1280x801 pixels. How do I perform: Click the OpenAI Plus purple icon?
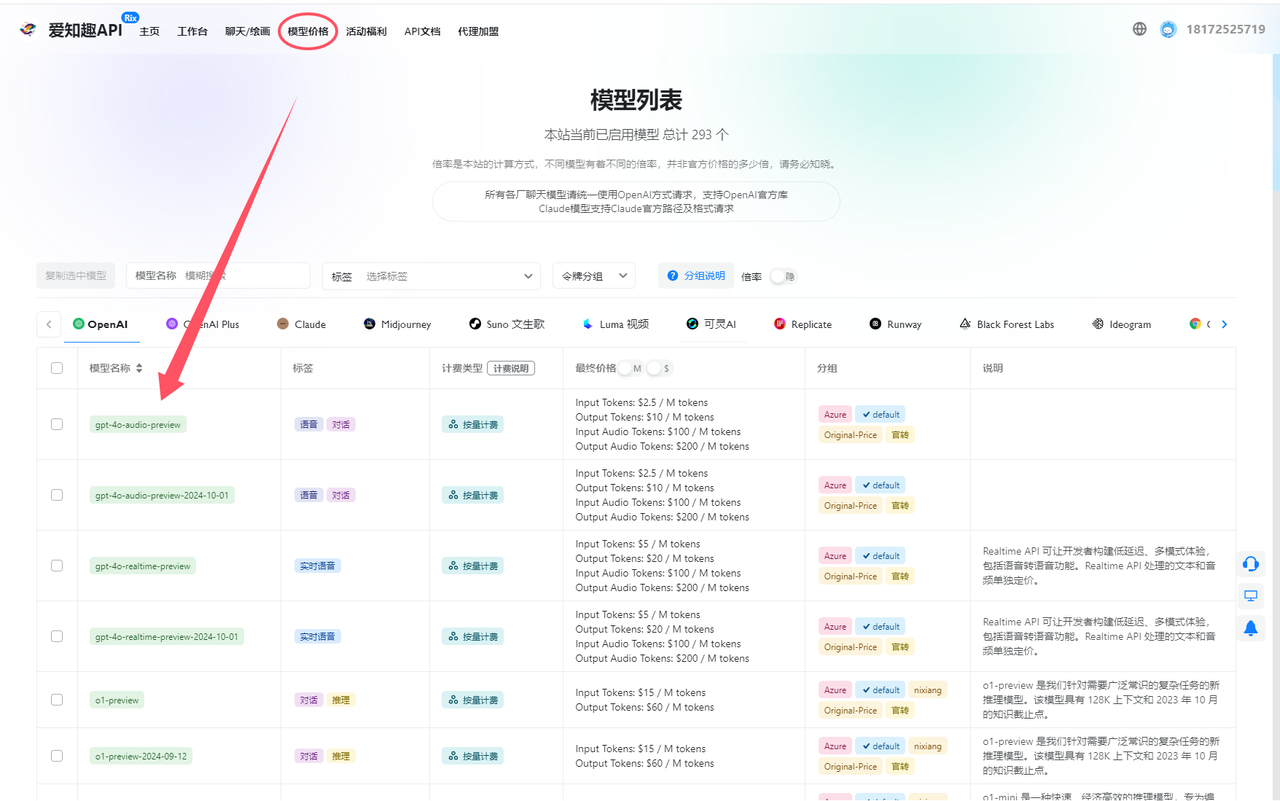(172, 324)
